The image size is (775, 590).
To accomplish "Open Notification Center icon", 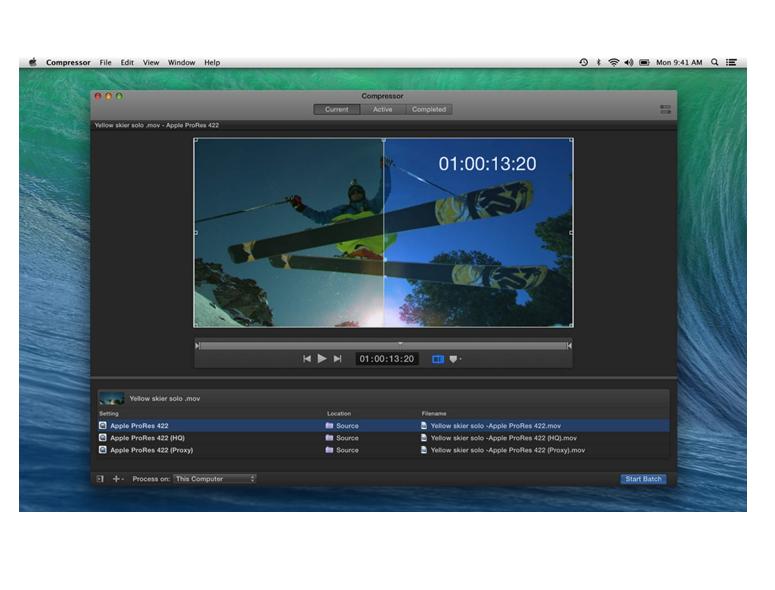I will pyautogui.click(x=731, y=62).
